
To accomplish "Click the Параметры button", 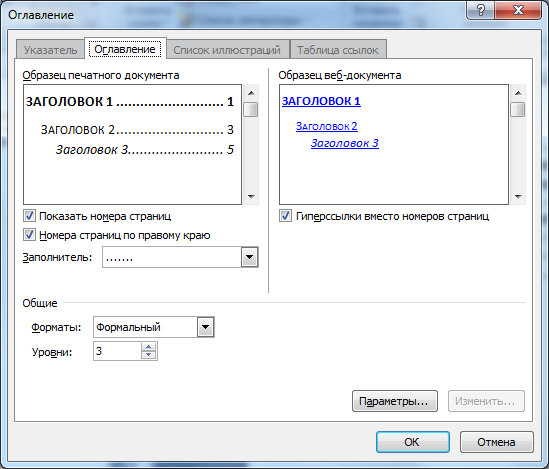I will click(x=395, y=401).
